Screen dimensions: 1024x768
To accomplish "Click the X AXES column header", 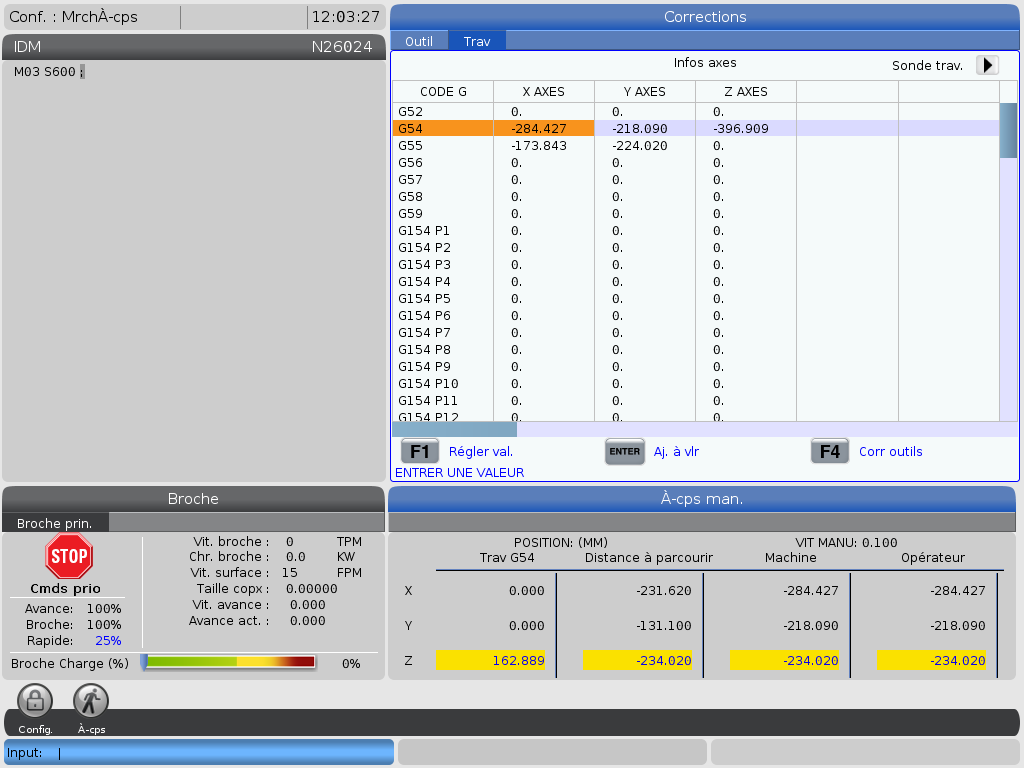I will coord(543,91).
